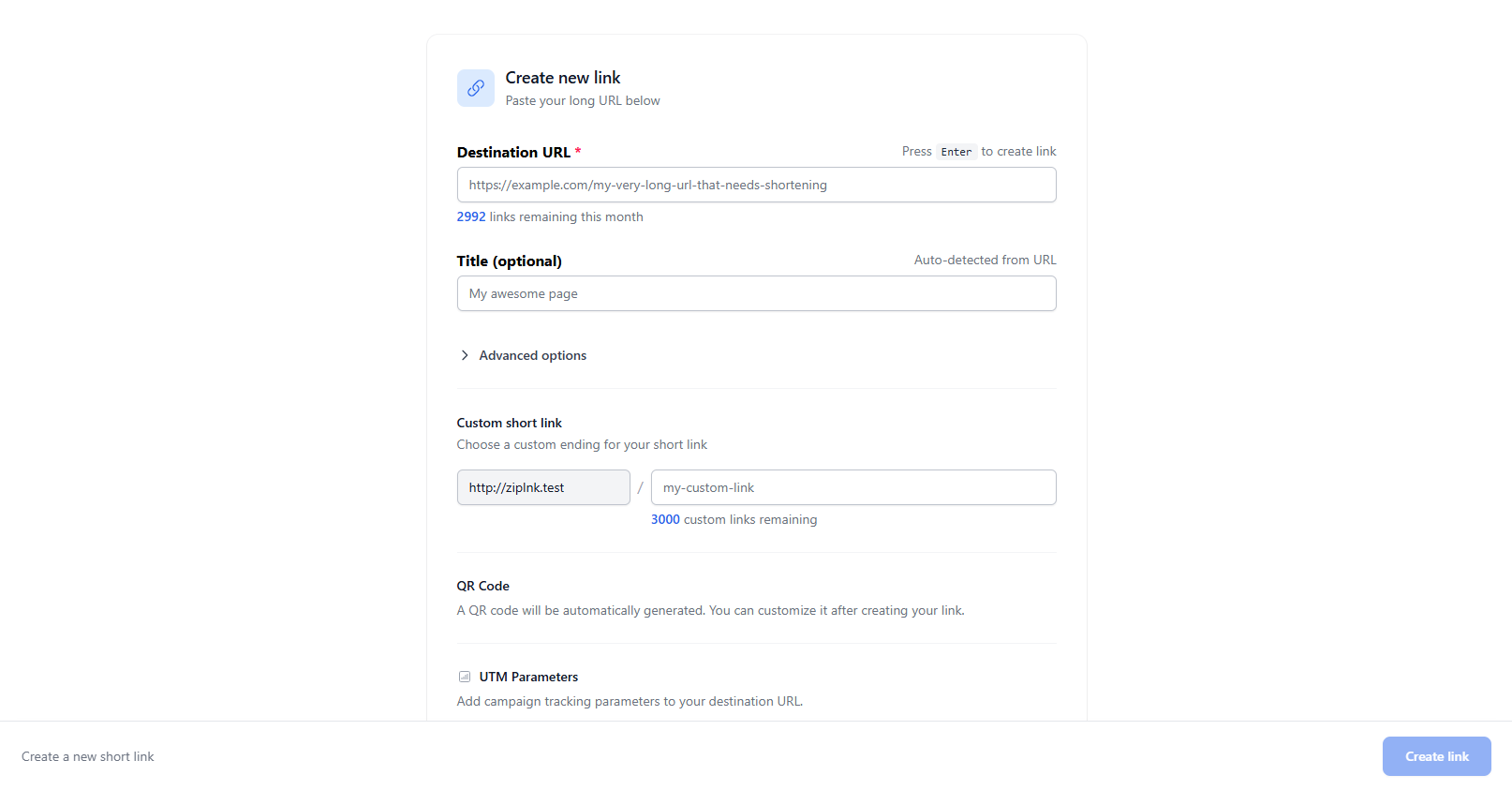Click the http://ziplnk.test domain prefix box
This screenshot has width=1512, height=790.
click(543, 487)
